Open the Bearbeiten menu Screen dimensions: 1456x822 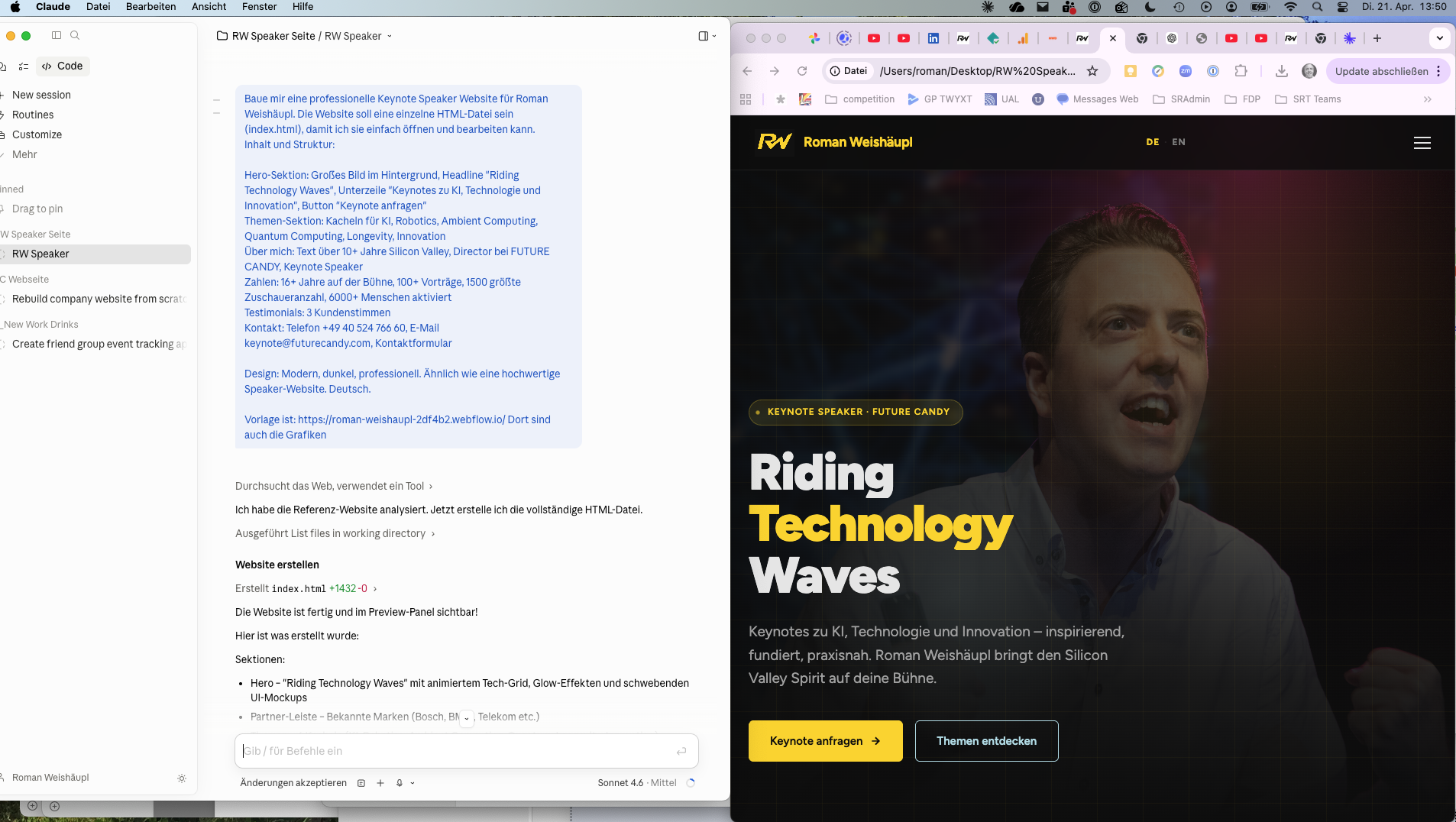point(151,7)
